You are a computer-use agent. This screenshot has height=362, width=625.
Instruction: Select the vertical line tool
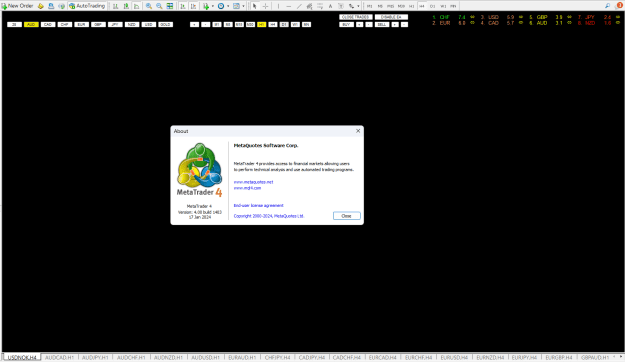click(x=278, y=6)
